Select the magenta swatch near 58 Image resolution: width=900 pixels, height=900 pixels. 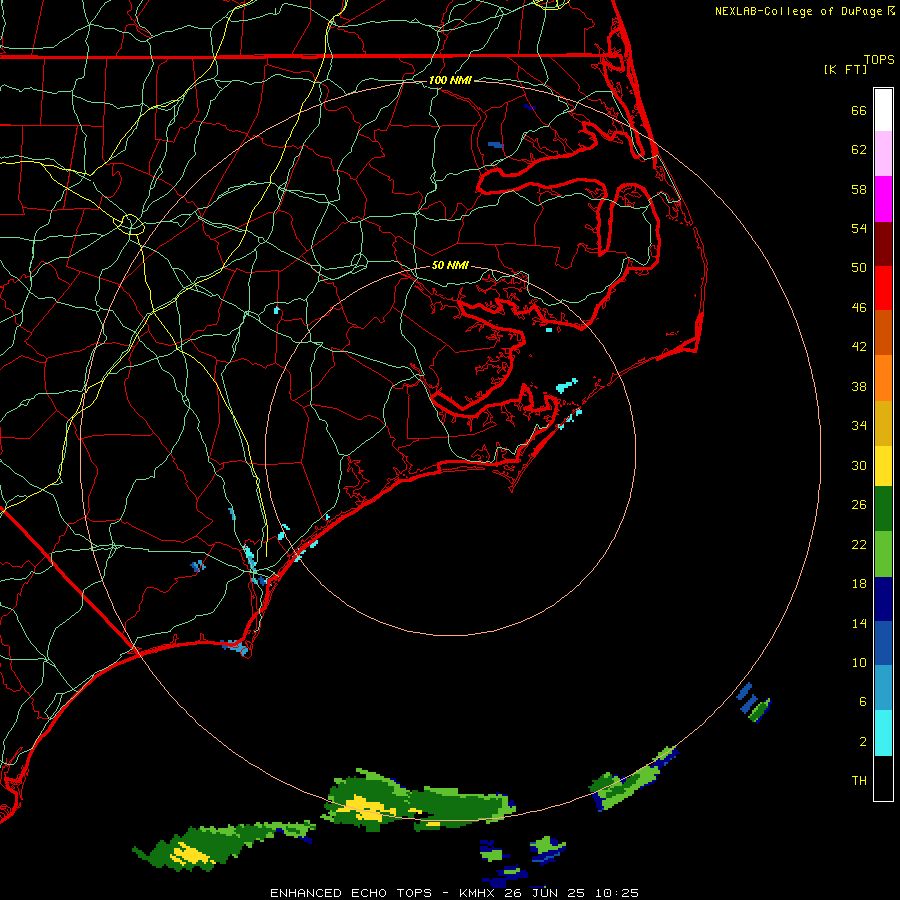(x=883, y=199)
